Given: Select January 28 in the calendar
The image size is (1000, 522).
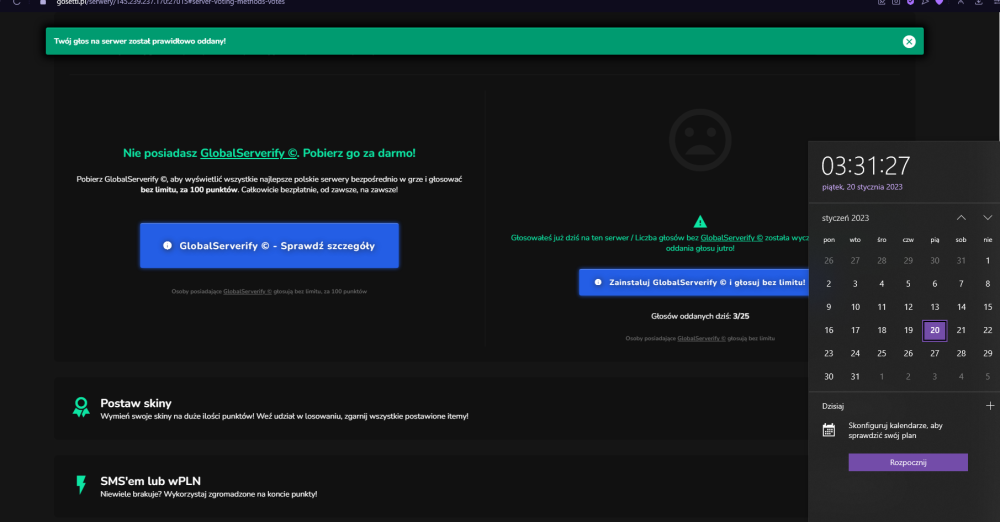Looking at the screenshot, I should point(961,354).
